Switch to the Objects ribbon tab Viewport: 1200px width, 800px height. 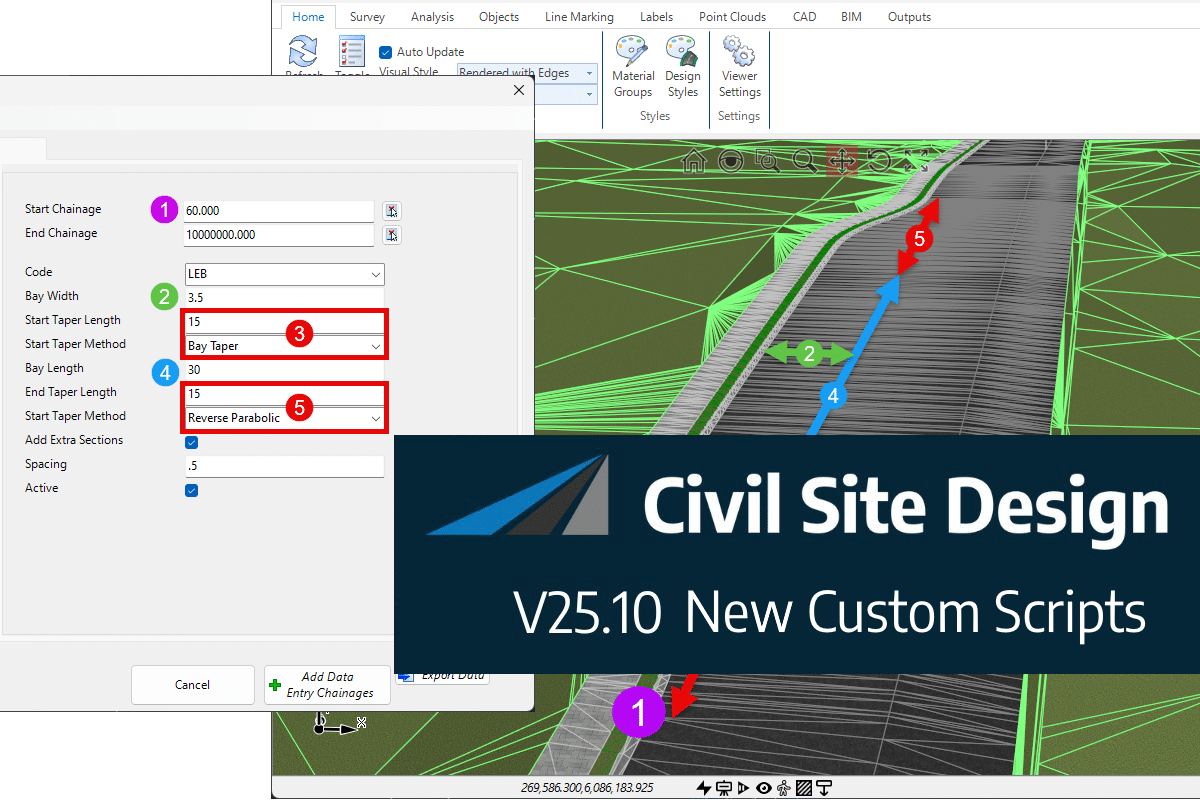click(x=499, y=17)
